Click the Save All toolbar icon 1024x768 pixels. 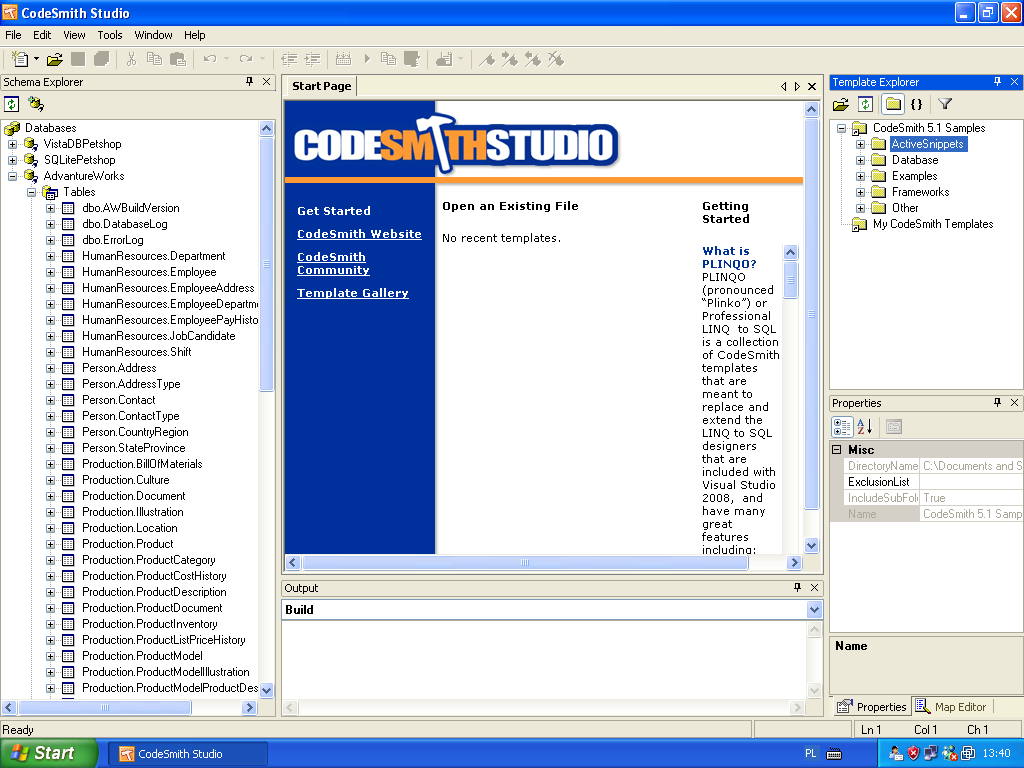101,59
